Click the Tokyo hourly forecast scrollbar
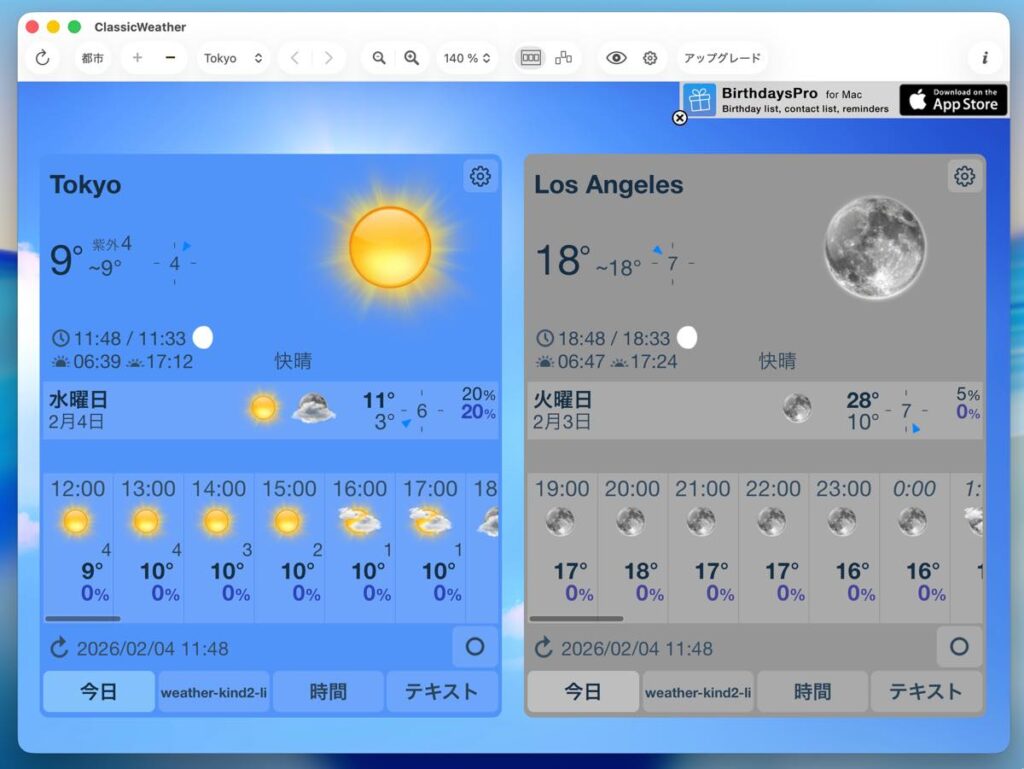This screenshot has height=769, width=1024. (83, 619)
